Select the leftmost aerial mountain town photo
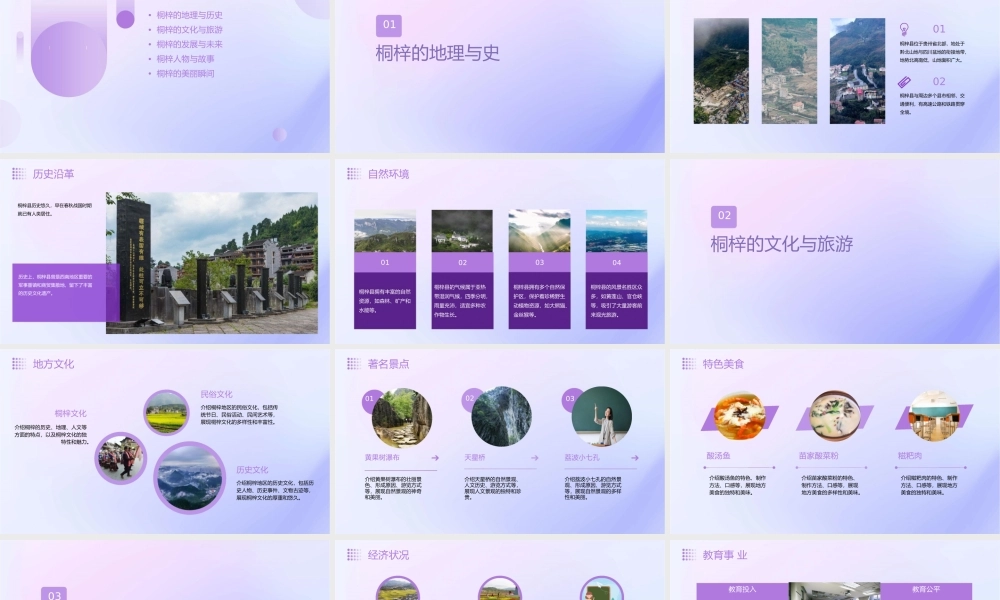This screenshot has height=600, width=1000. coord(721,71)
